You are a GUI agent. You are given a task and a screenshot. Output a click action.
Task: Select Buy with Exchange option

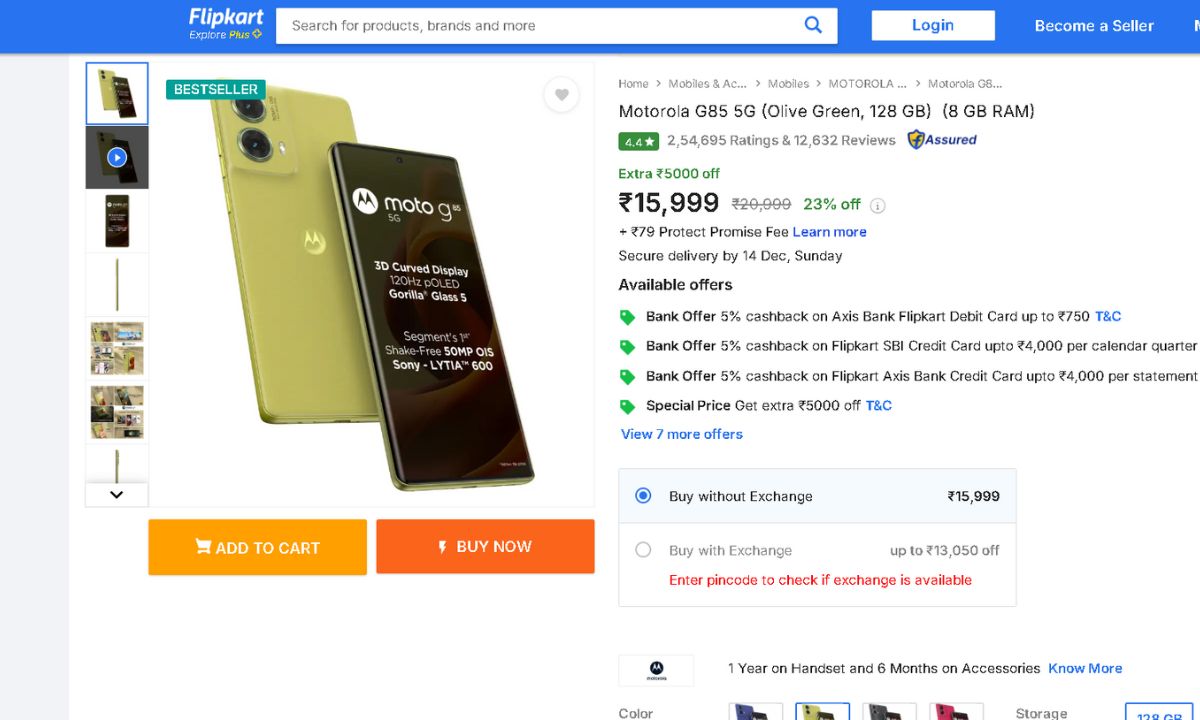[x=643, y=550]
